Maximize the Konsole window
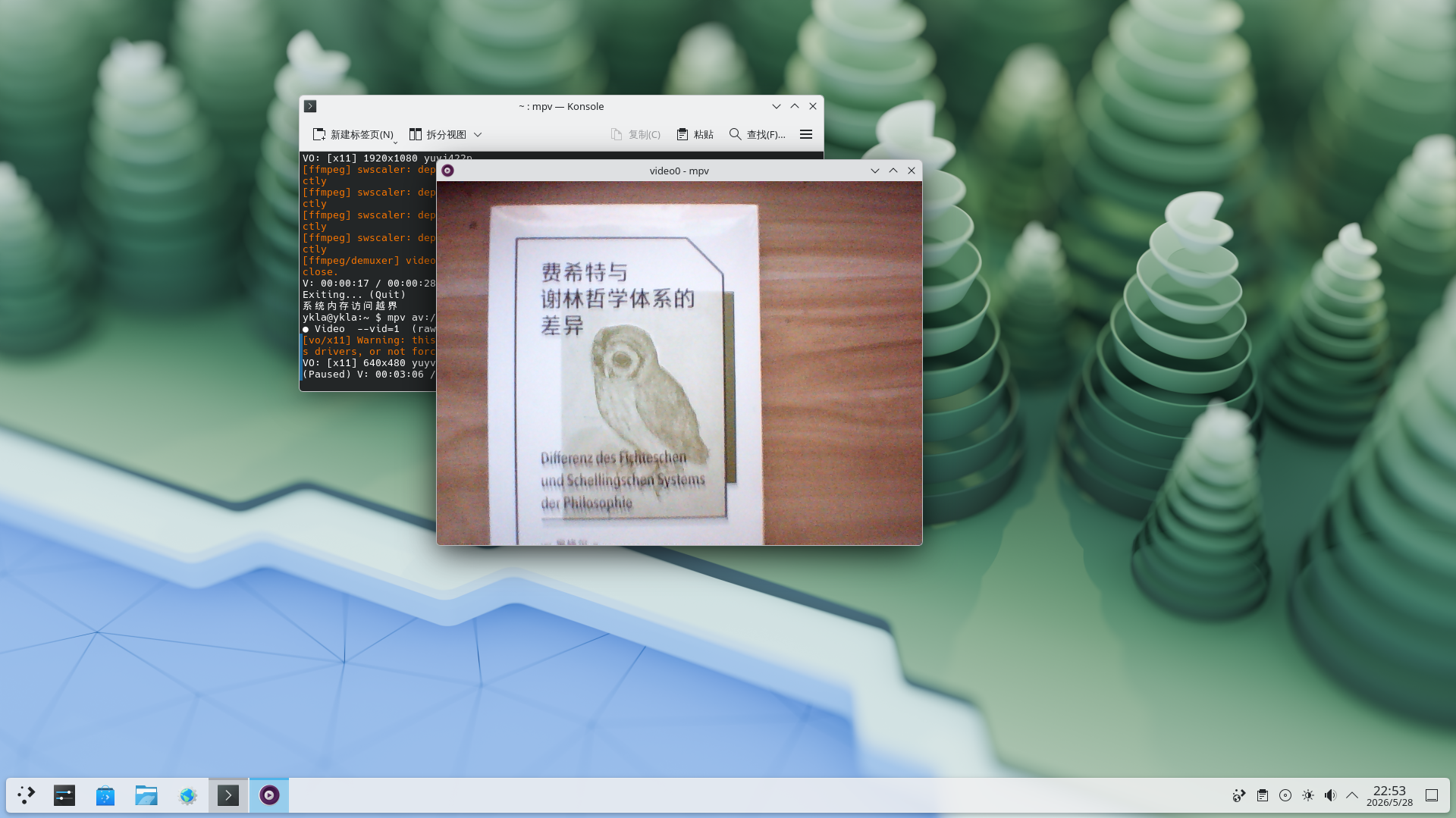 (x=795, y=106)
